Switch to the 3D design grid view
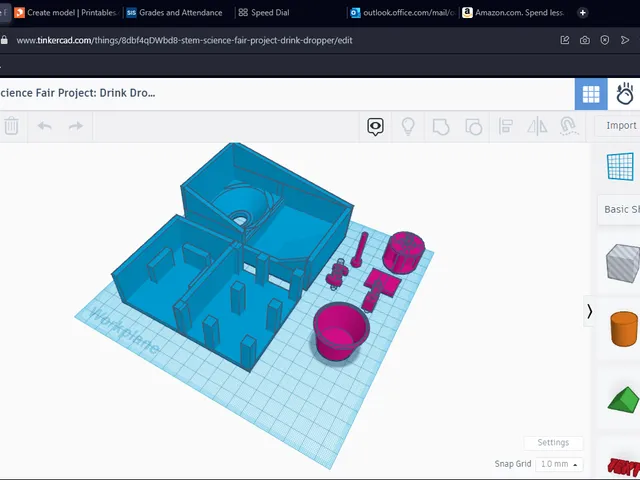The height and width of the screenshot is (480, 640). [x=591, y=94]
